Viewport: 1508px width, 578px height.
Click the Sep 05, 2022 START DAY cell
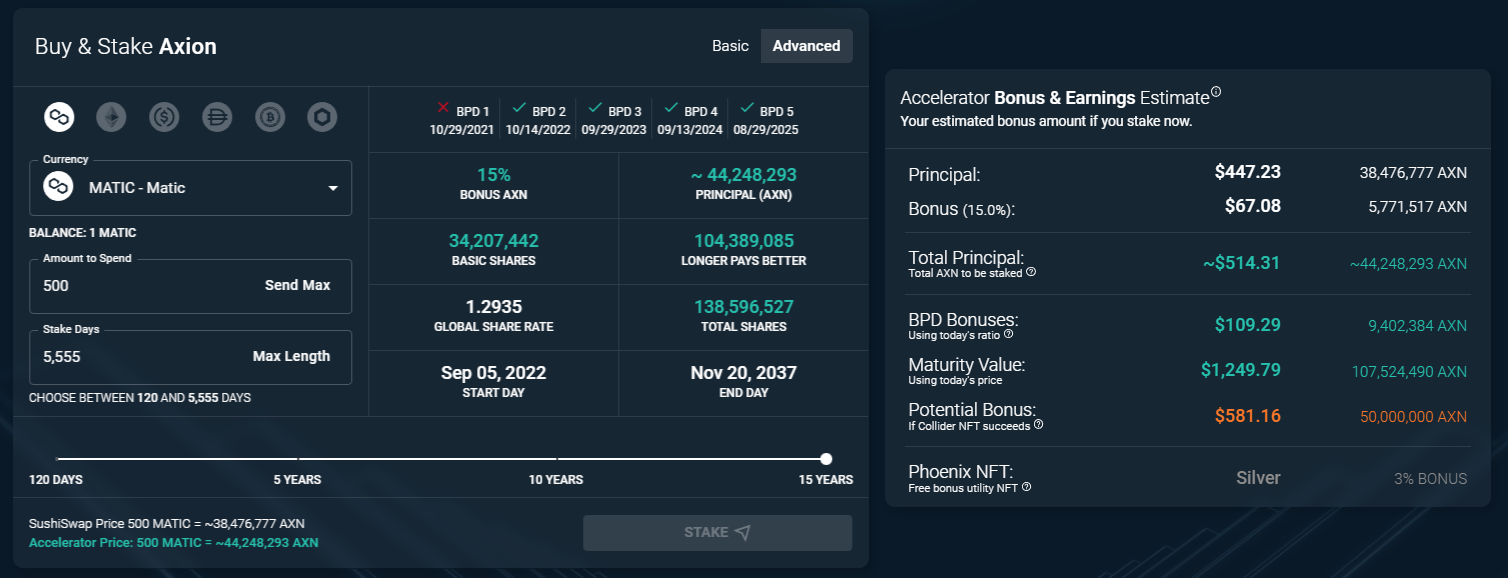(x=494, y=383)
